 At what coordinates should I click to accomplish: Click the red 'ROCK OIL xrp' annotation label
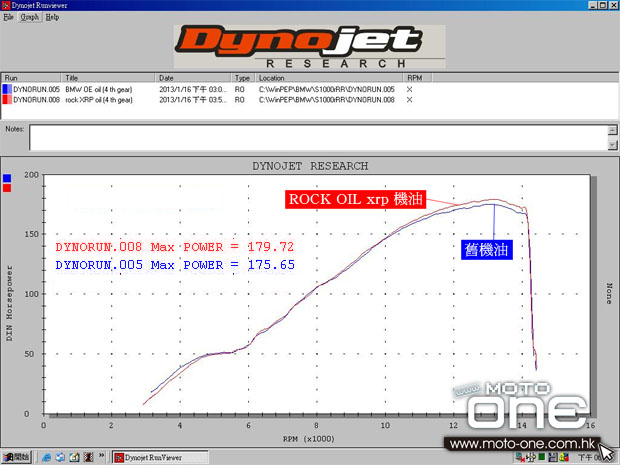355,199
